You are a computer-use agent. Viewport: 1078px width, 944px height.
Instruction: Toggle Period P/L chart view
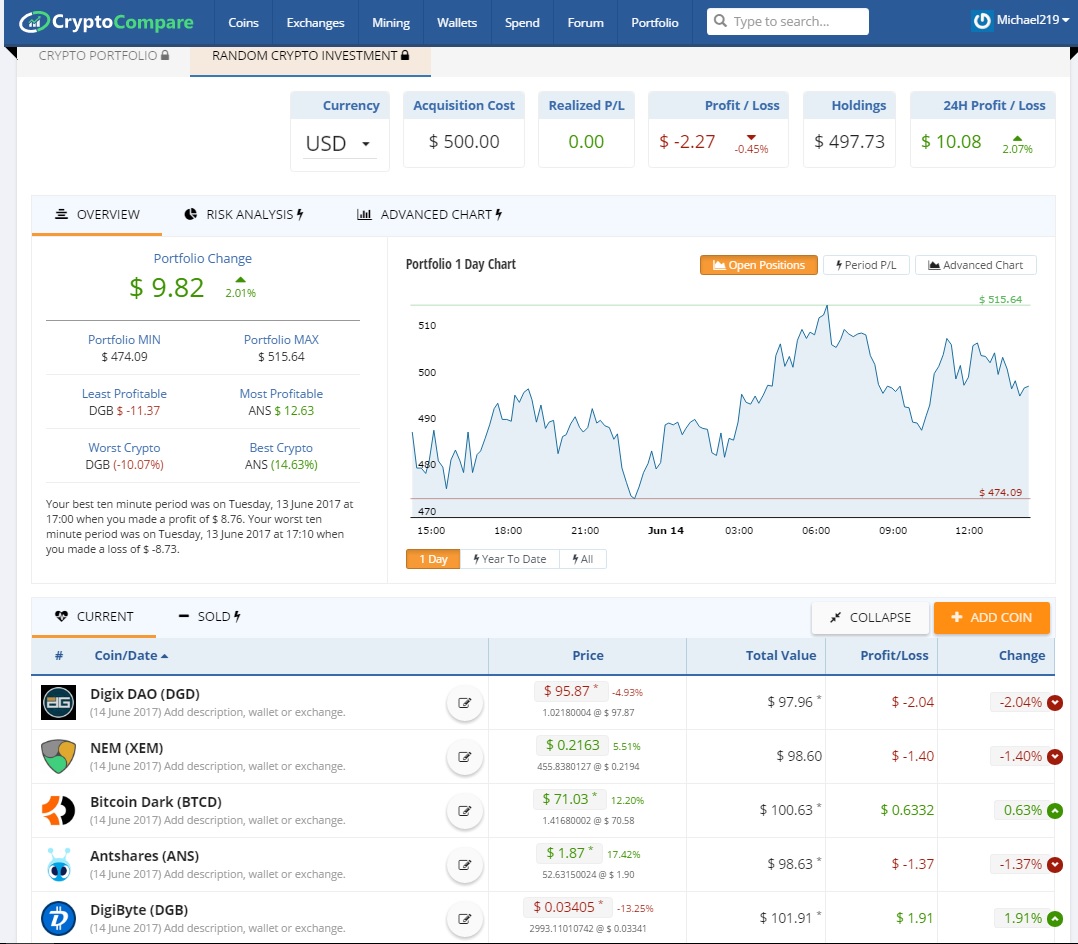click(866, 265)
